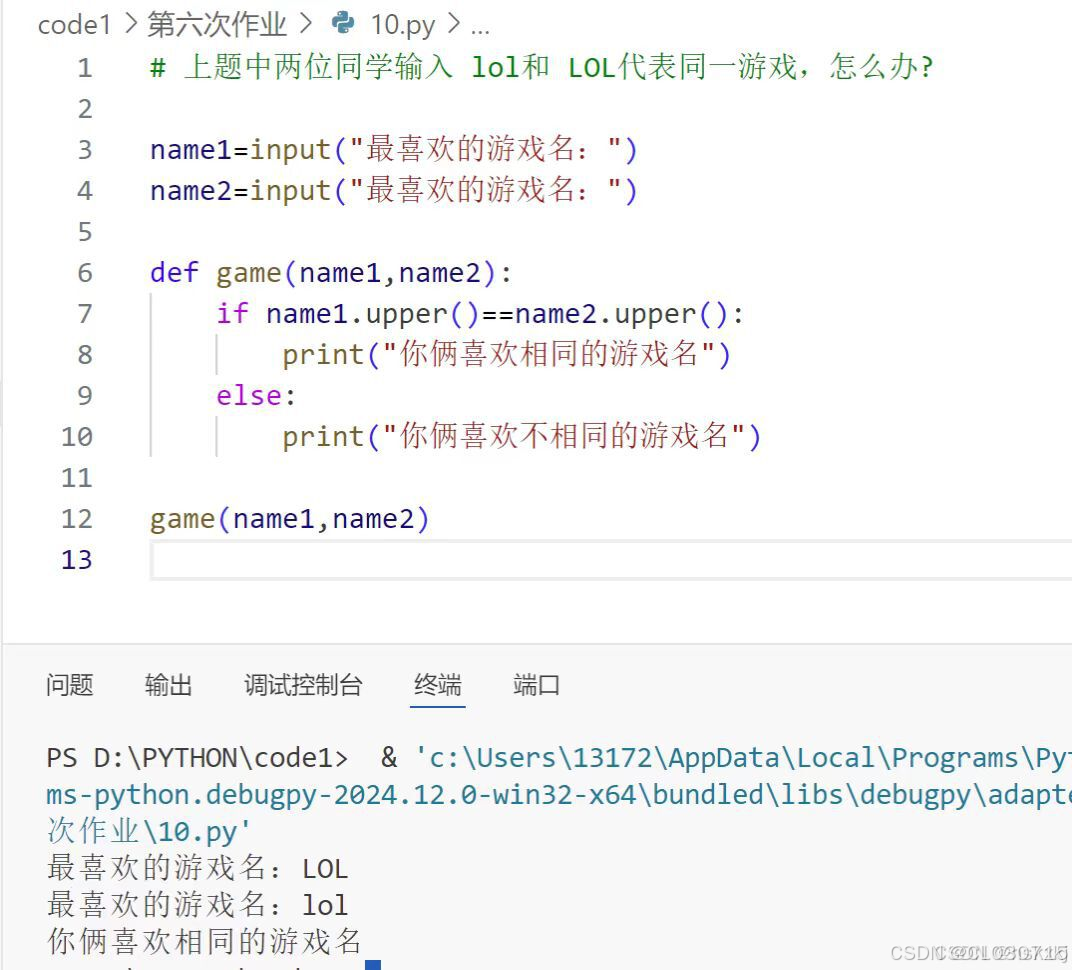
Task: Click the name1=input statement on line 3
Action: coord(393,149)
